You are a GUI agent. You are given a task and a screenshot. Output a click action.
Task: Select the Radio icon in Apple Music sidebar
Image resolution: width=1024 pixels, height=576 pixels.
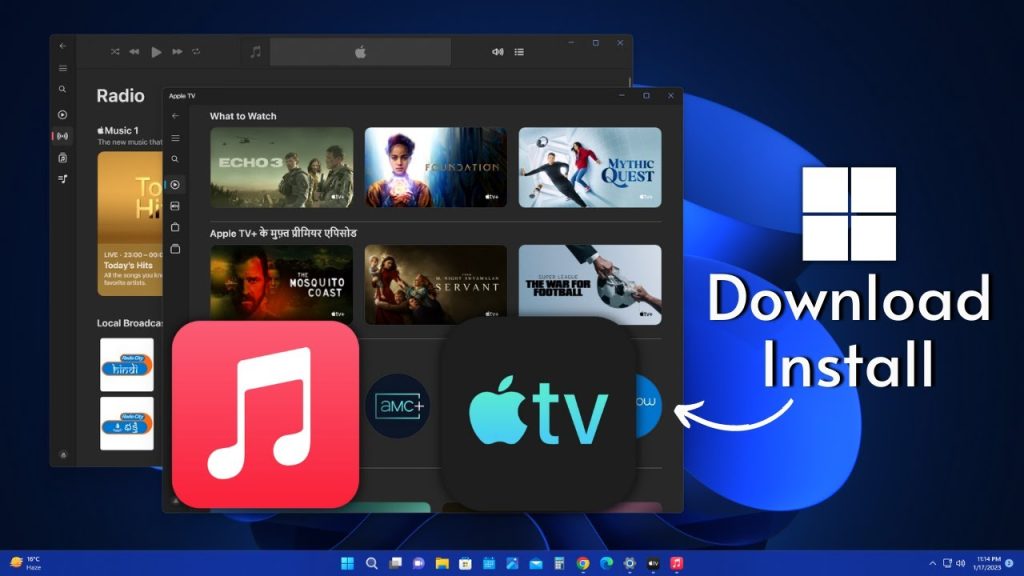63,136
